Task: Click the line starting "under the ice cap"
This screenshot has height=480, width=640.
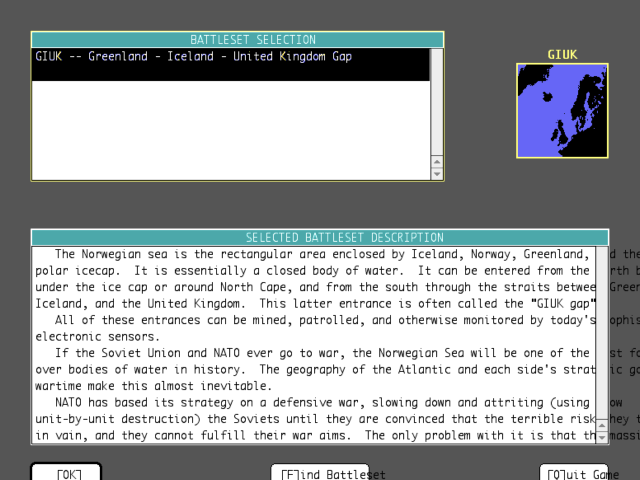Action: tap(315, 287)
